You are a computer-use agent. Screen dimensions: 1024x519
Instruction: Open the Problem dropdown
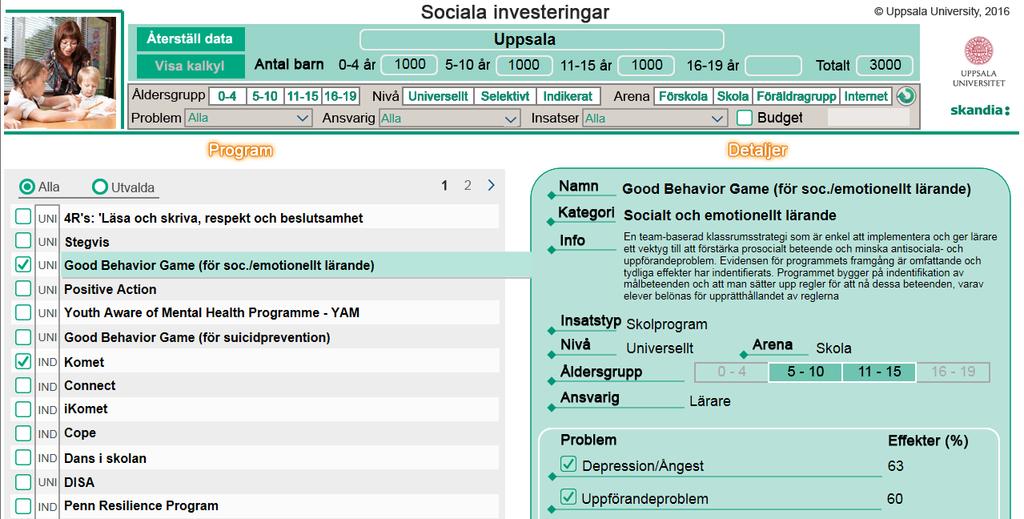[248, 118]
